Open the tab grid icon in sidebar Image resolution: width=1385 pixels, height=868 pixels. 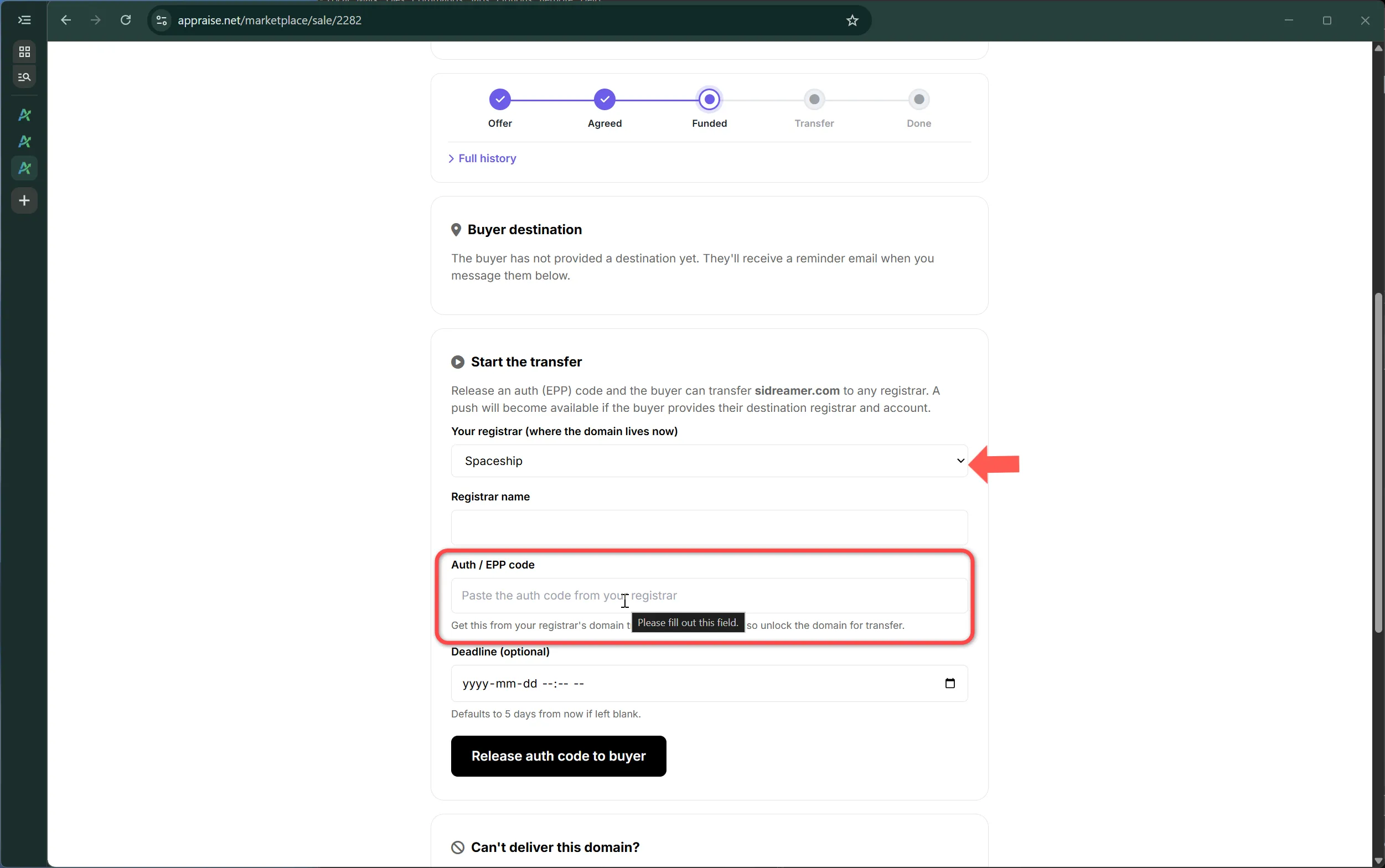click(x=24, y=52)
